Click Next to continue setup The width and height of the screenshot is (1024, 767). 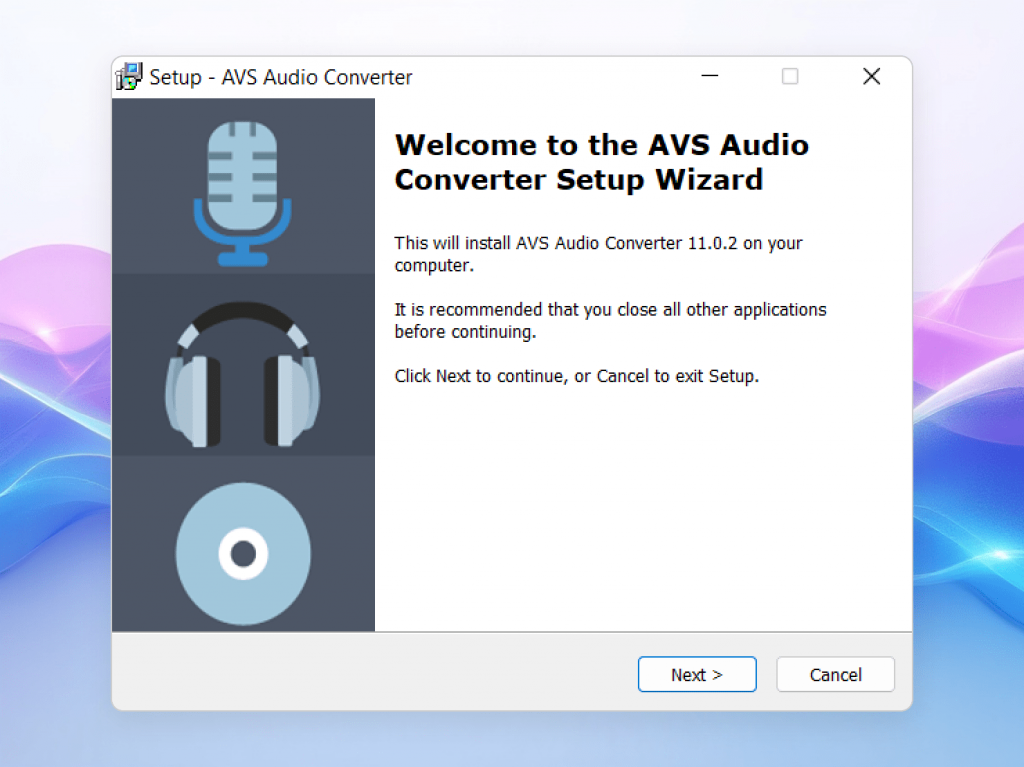[x=697, y=674]
